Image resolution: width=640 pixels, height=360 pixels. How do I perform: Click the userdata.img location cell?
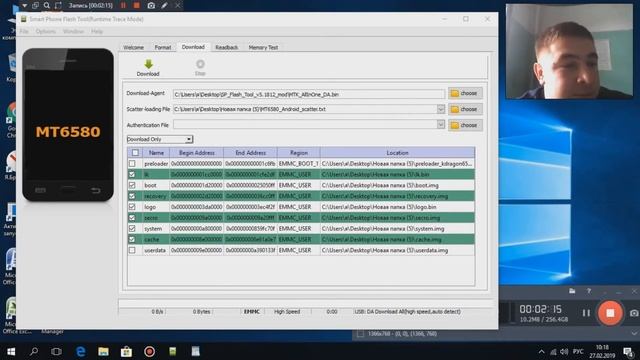coord(398,250)
